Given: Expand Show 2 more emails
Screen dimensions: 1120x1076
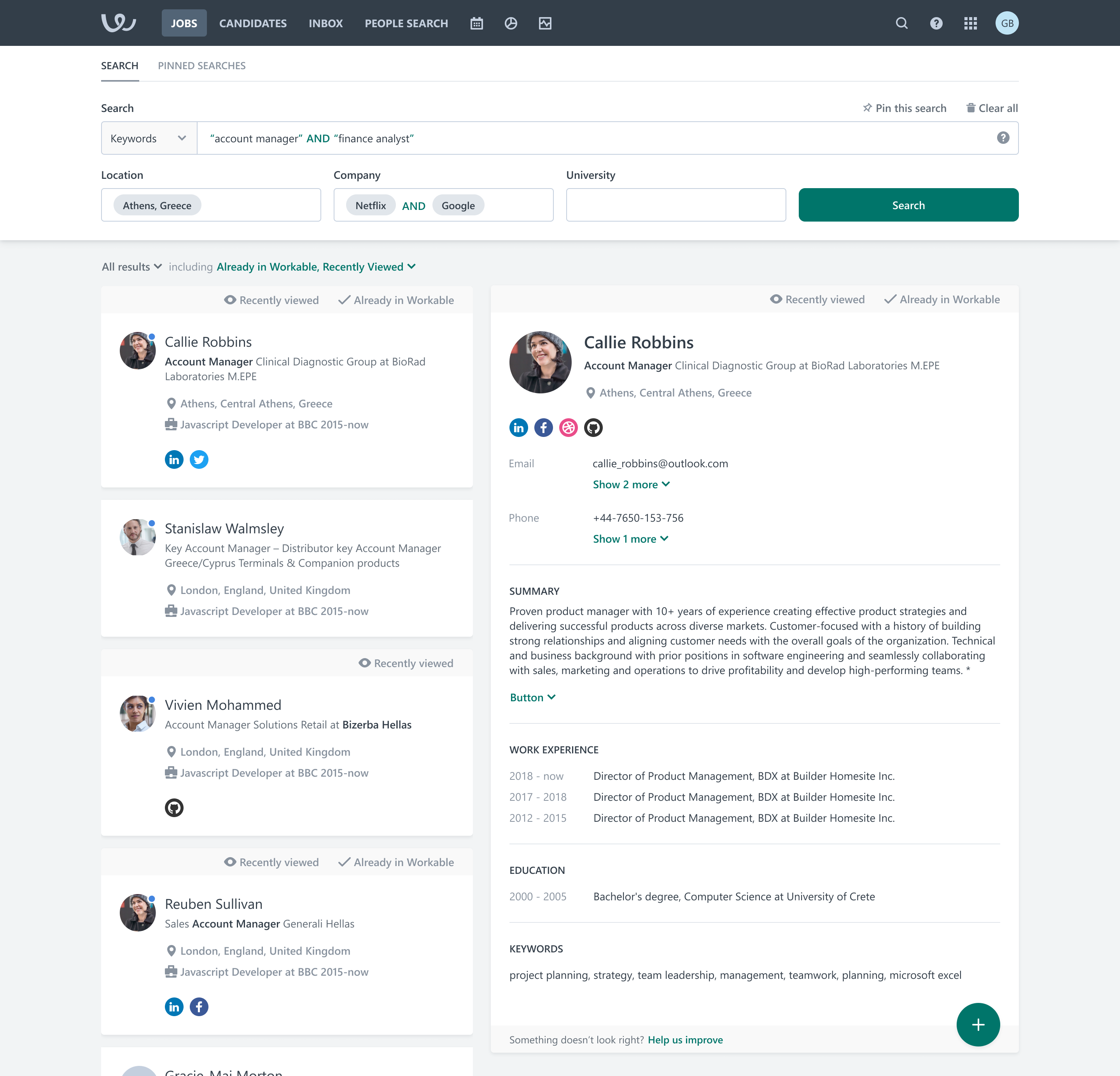Looking at the screenshot, I should 631,485.
